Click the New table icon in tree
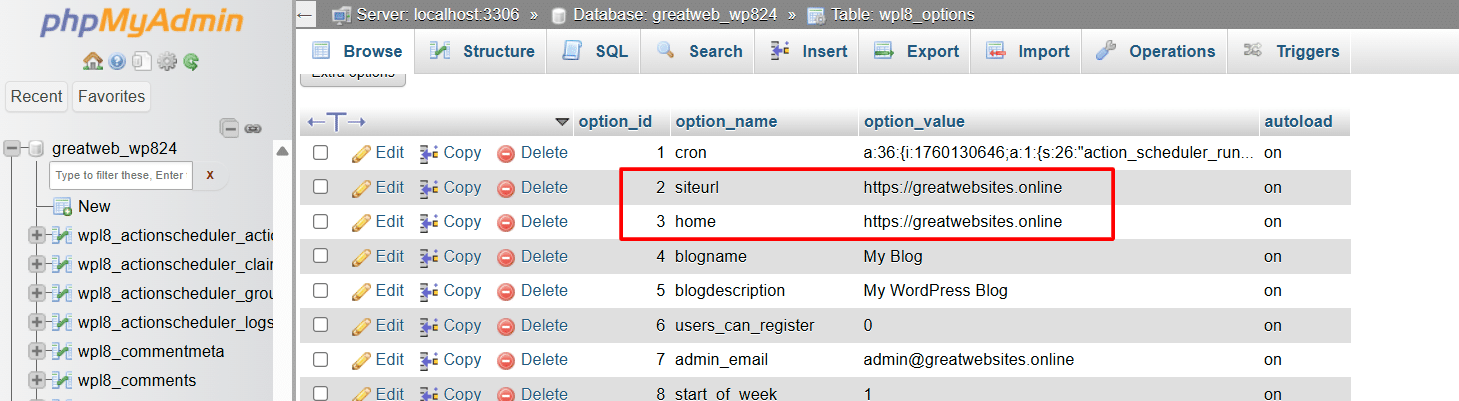Screen dimensions: 1459x401 62,206
